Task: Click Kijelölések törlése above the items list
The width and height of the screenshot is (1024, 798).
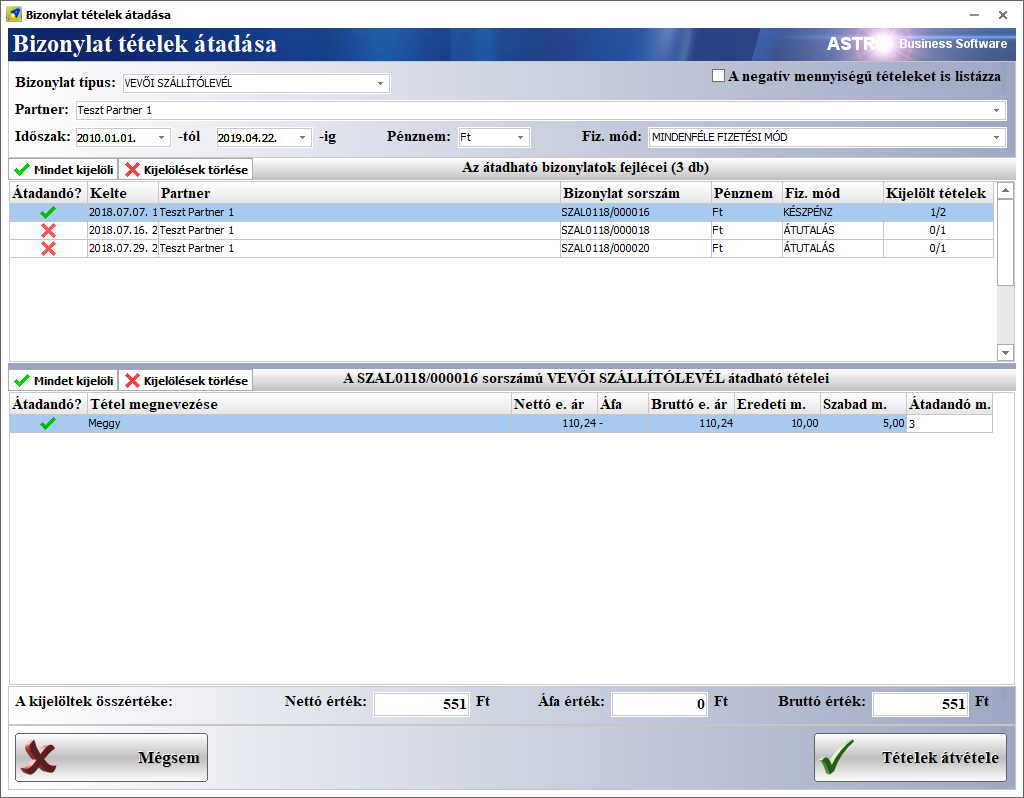Action: click(x=186, y=381)
